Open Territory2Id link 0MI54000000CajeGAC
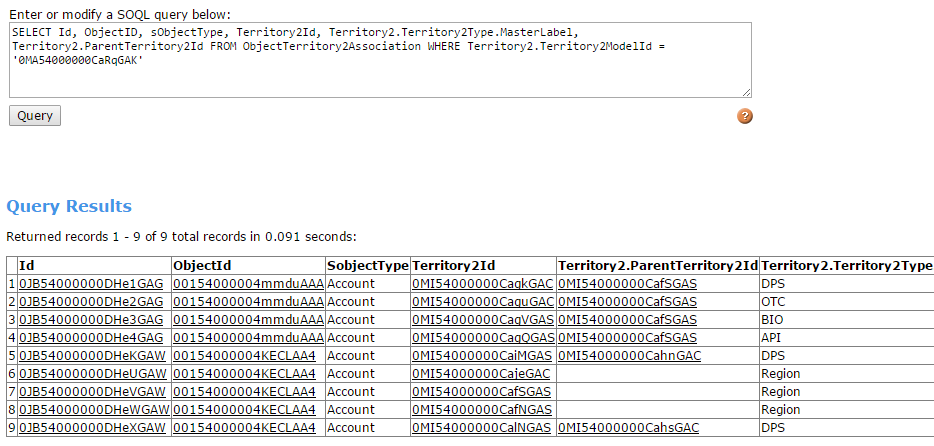 (481, 373)
